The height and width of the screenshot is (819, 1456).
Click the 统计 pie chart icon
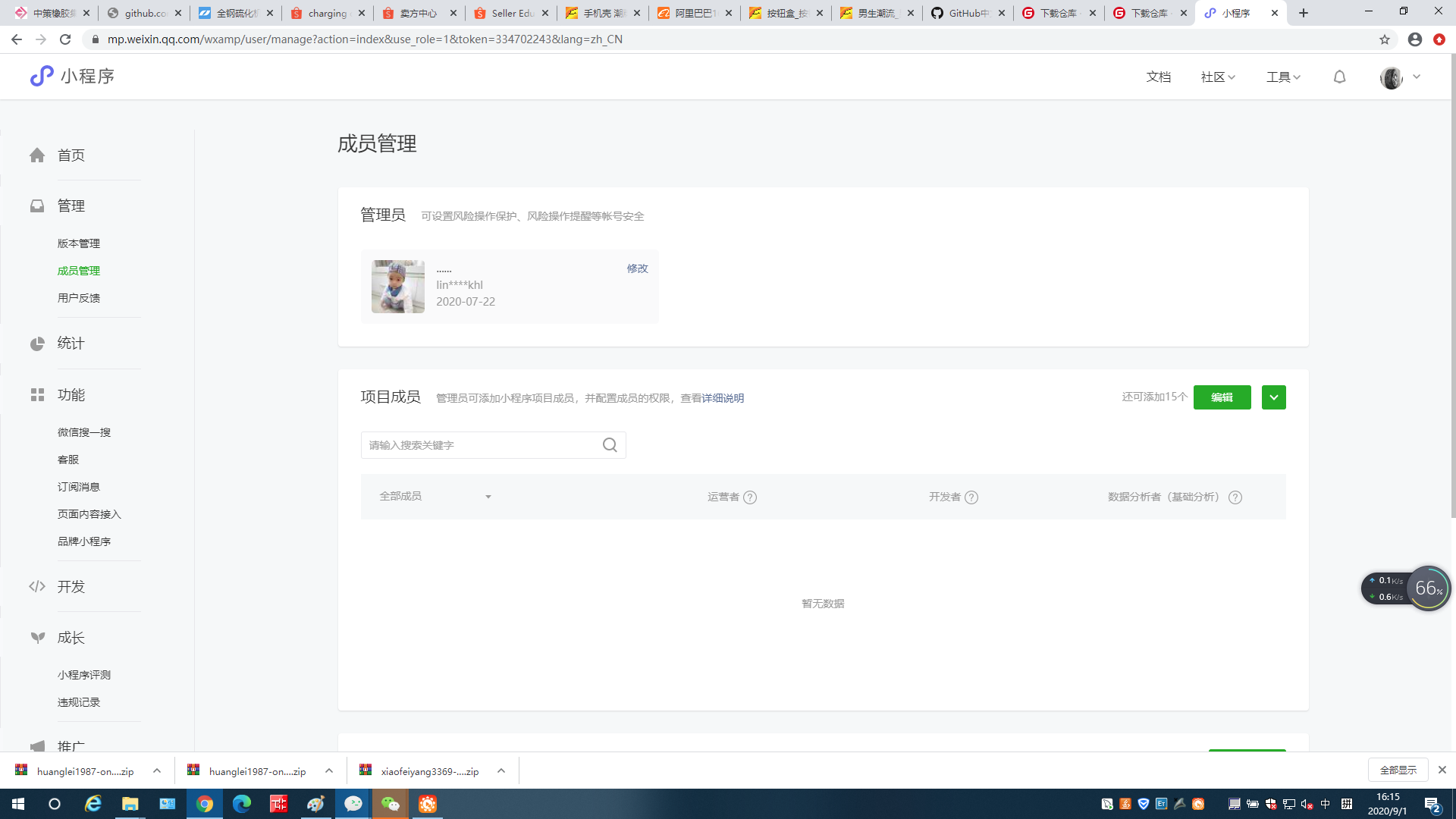pyautogui.click(x=37, y=344)
